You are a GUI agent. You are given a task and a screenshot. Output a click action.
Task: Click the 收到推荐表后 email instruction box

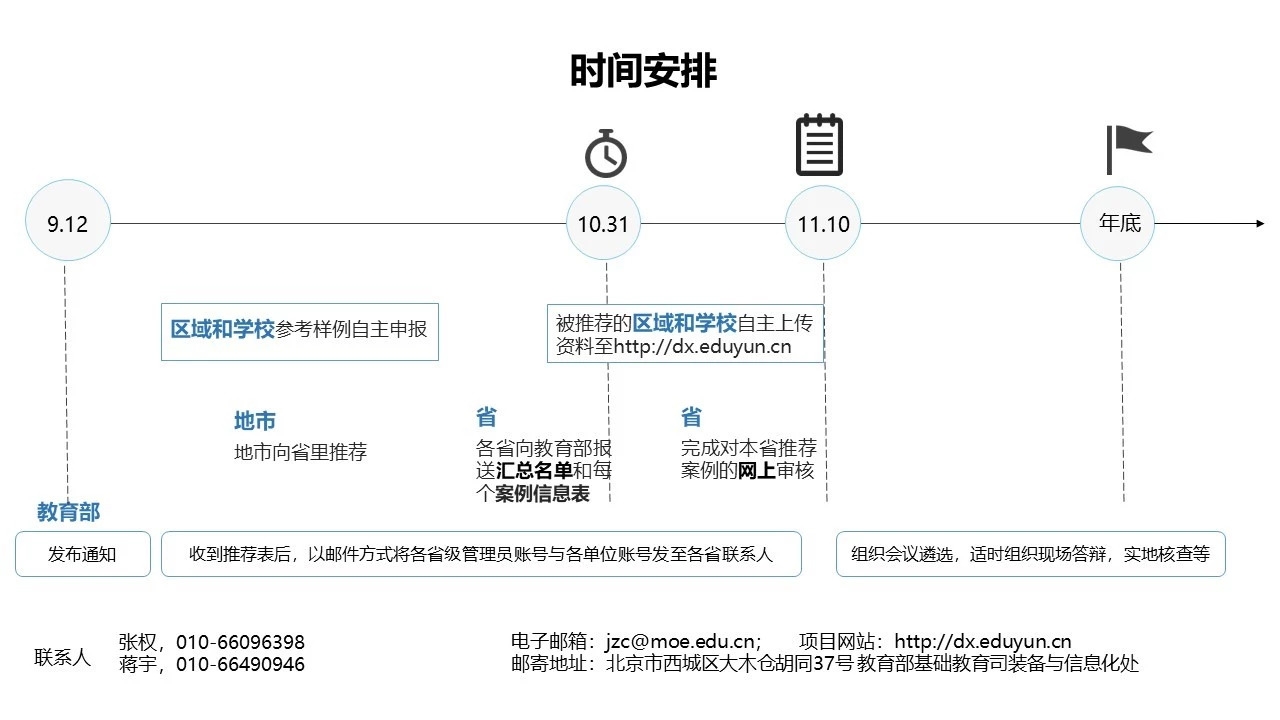pyautogui.click(x=481, y=554)
